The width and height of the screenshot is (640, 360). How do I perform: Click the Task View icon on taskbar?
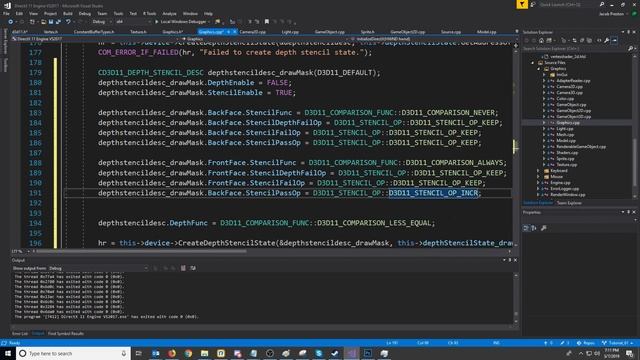[x=139, y=353]
